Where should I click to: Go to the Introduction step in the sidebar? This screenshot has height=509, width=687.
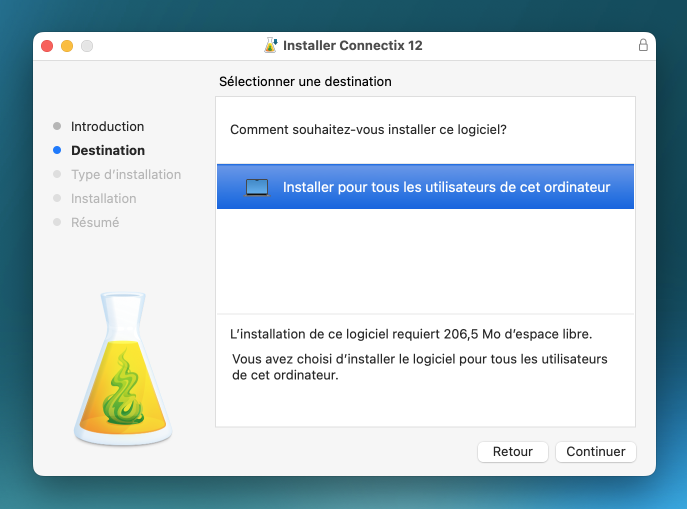click(107, 127)
